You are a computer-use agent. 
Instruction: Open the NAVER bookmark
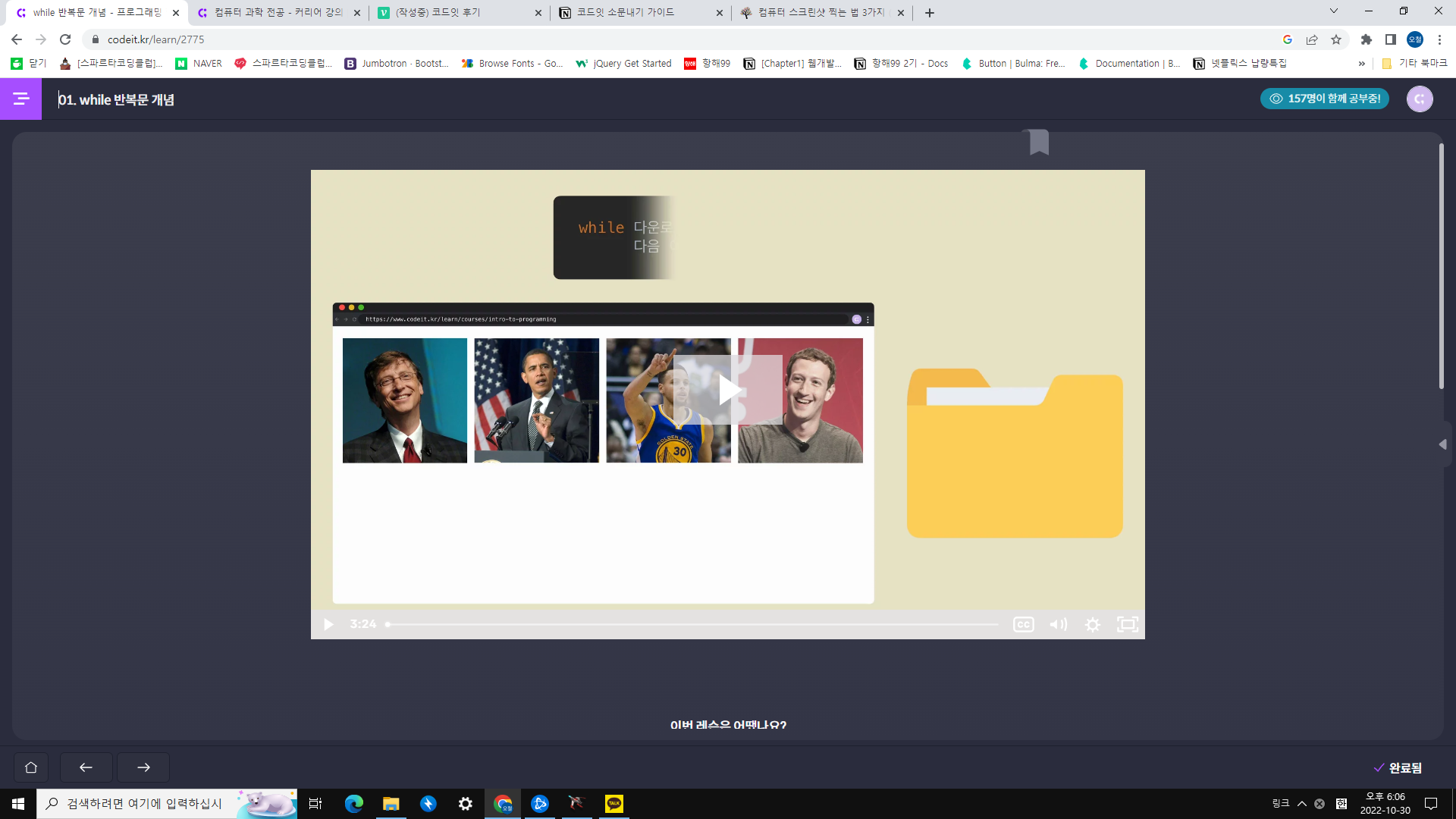(199, 64)
